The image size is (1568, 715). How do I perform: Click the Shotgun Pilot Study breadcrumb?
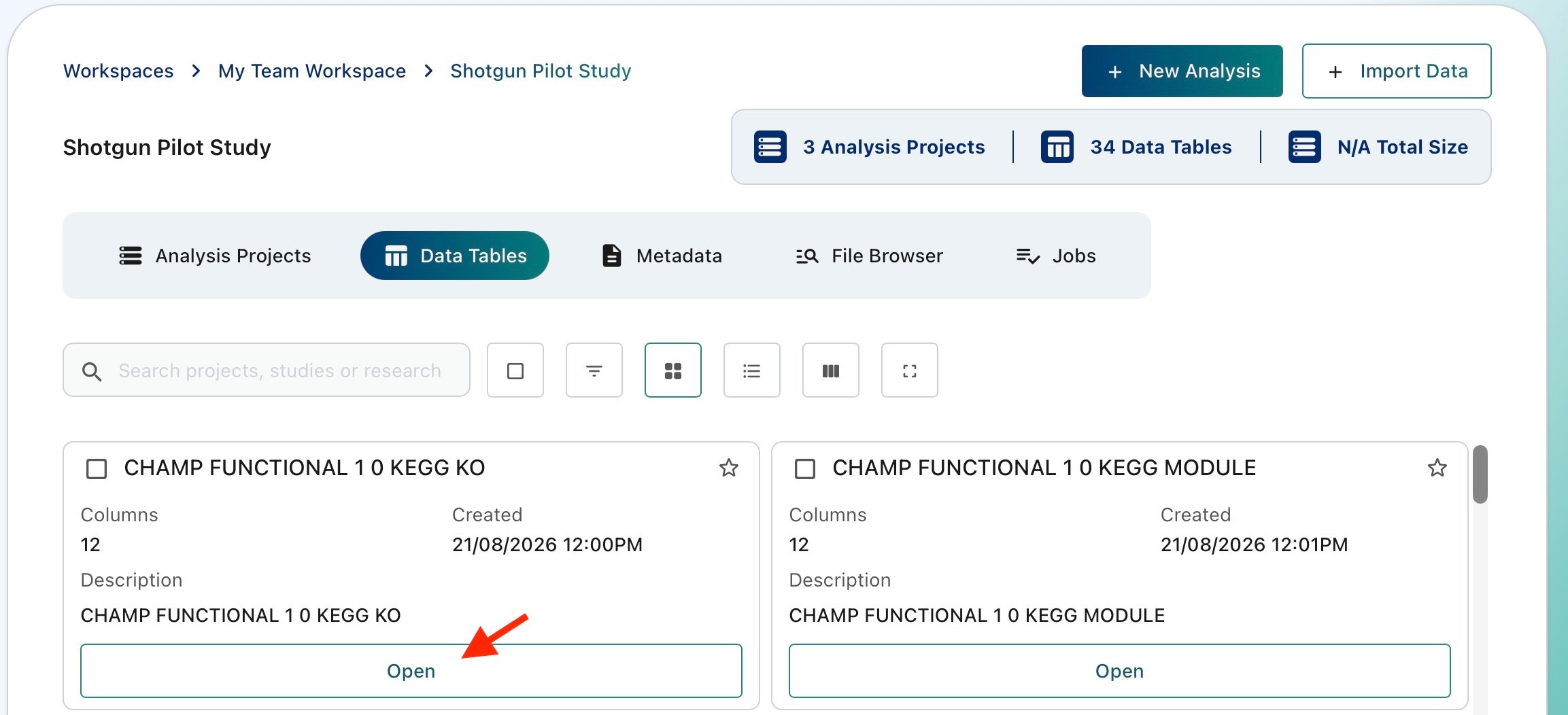tap(541, 71)
